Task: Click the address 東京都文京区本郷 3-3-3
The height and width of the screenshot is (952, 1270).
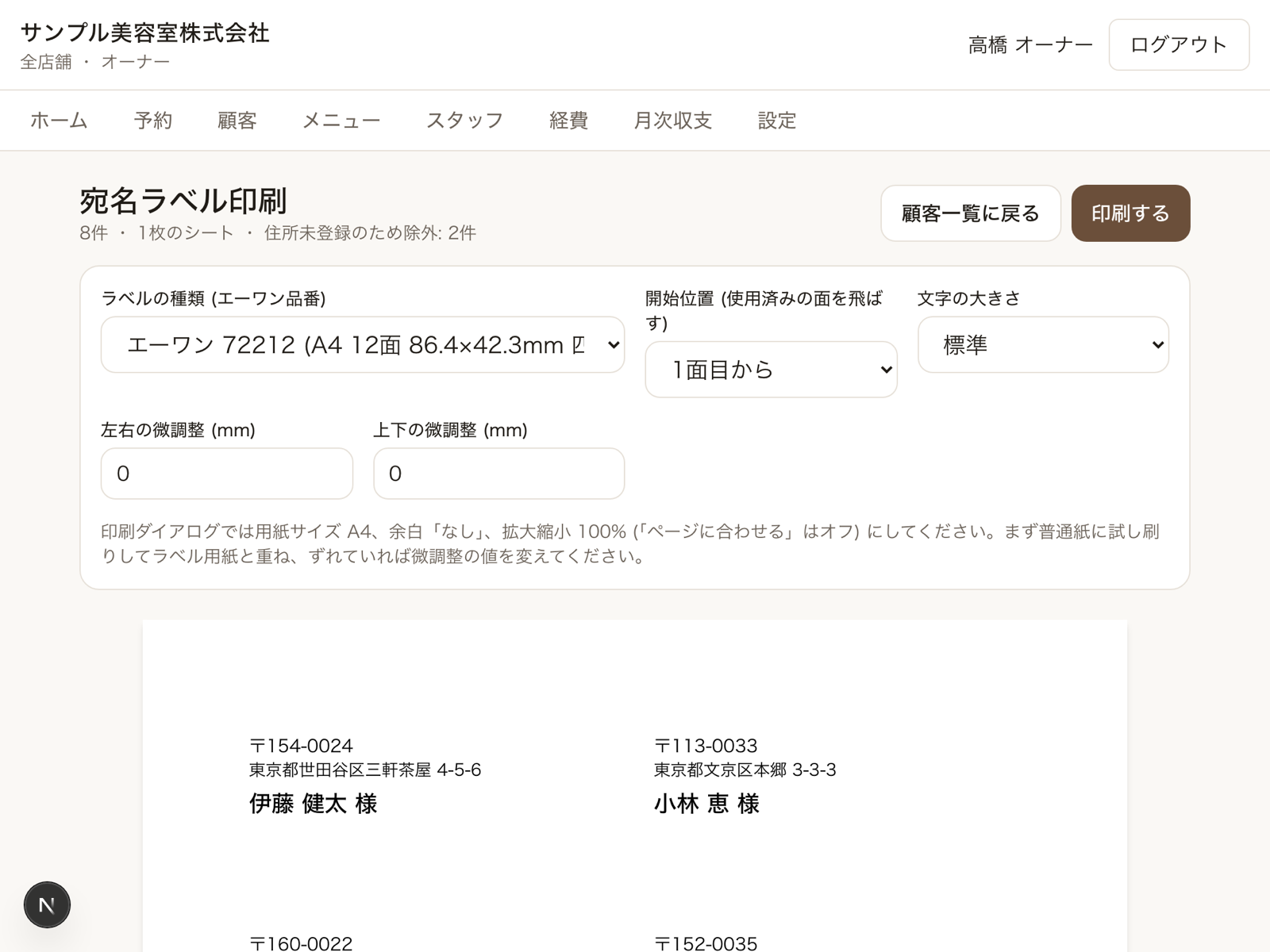Action: [745, 770]
